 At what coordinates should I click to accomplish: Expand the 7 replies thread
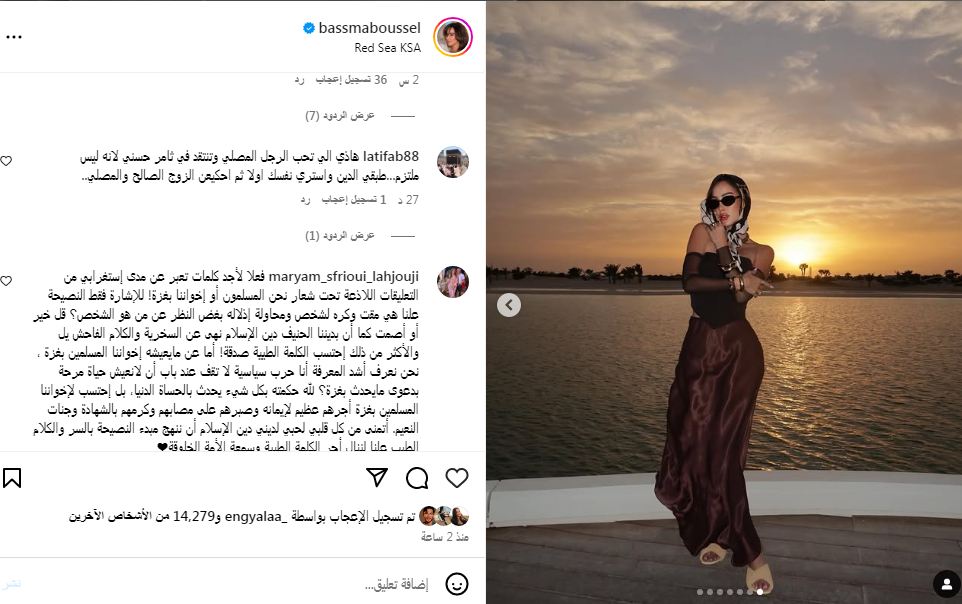(340, 115)
